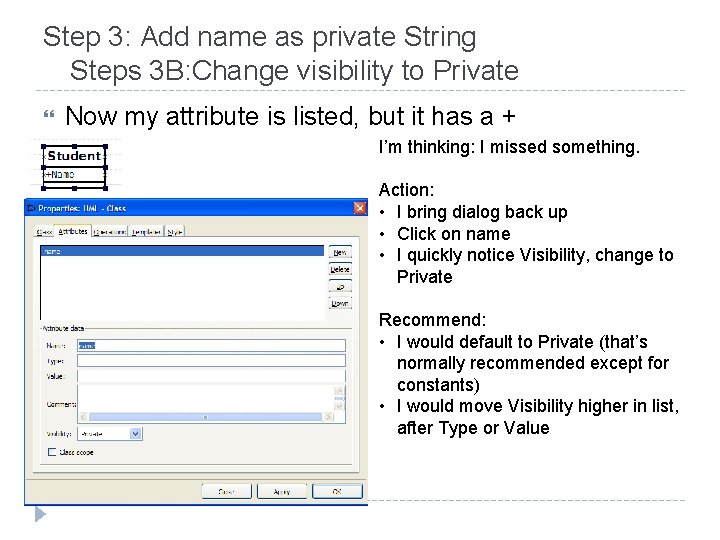The height and width of the screenshot is (540, 720).
Task: Confirm the dialog with OK
Action: pos(337,491)
